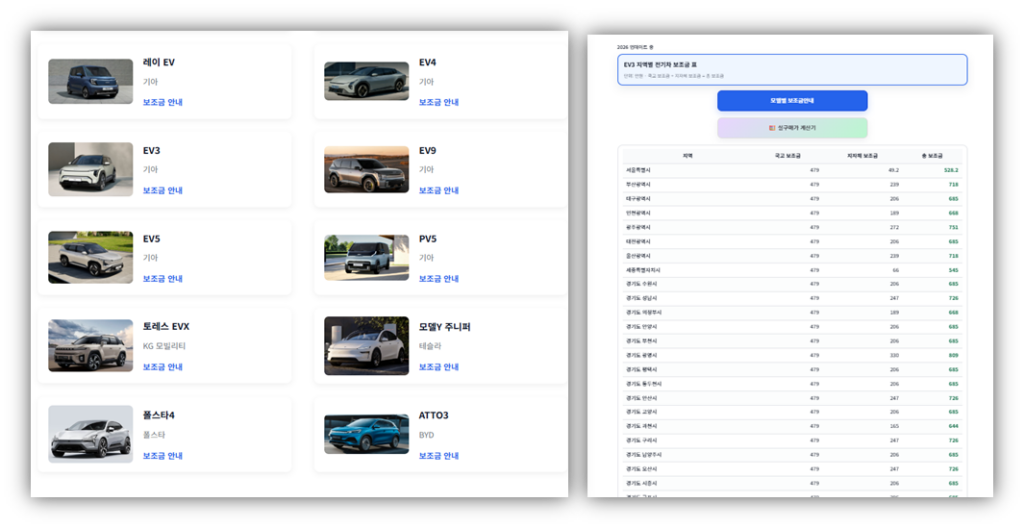The width and height of the screenshot is (1024, 528).
Task: Click the 모델별 보조금안내 blue button
Action: 792,101
